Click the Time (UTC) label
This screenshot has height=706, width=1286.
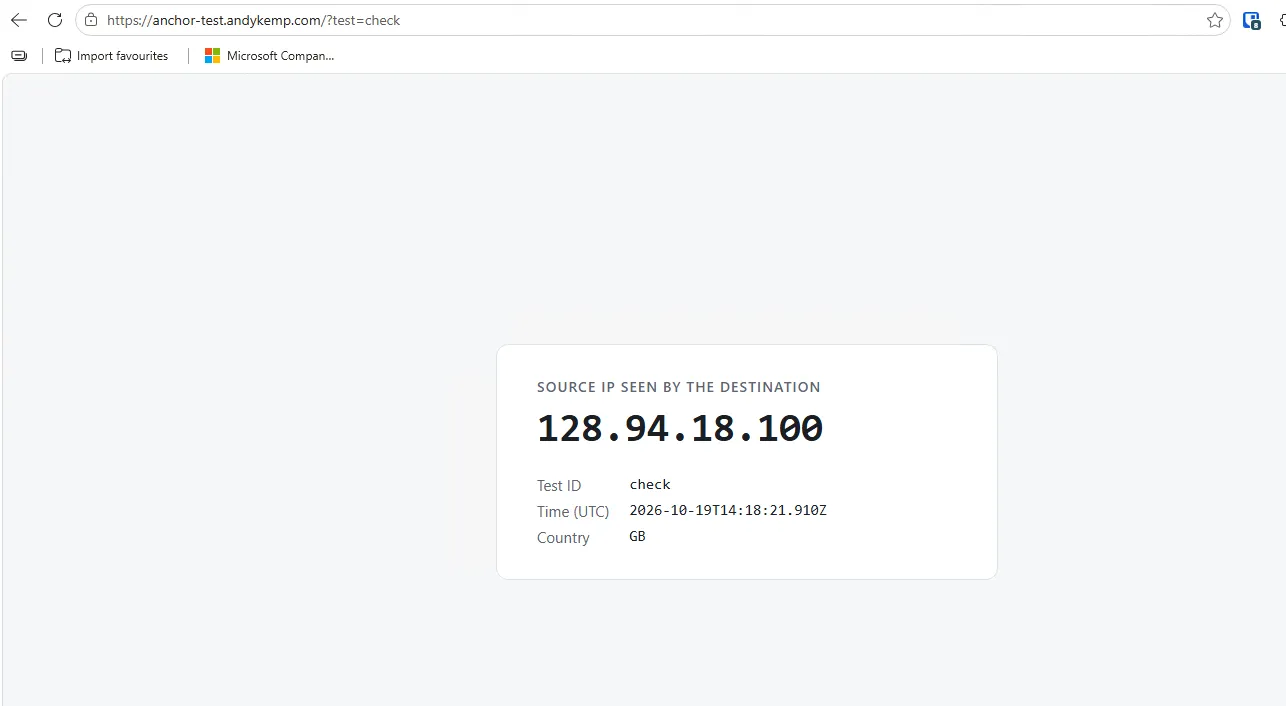coord(573,512)
